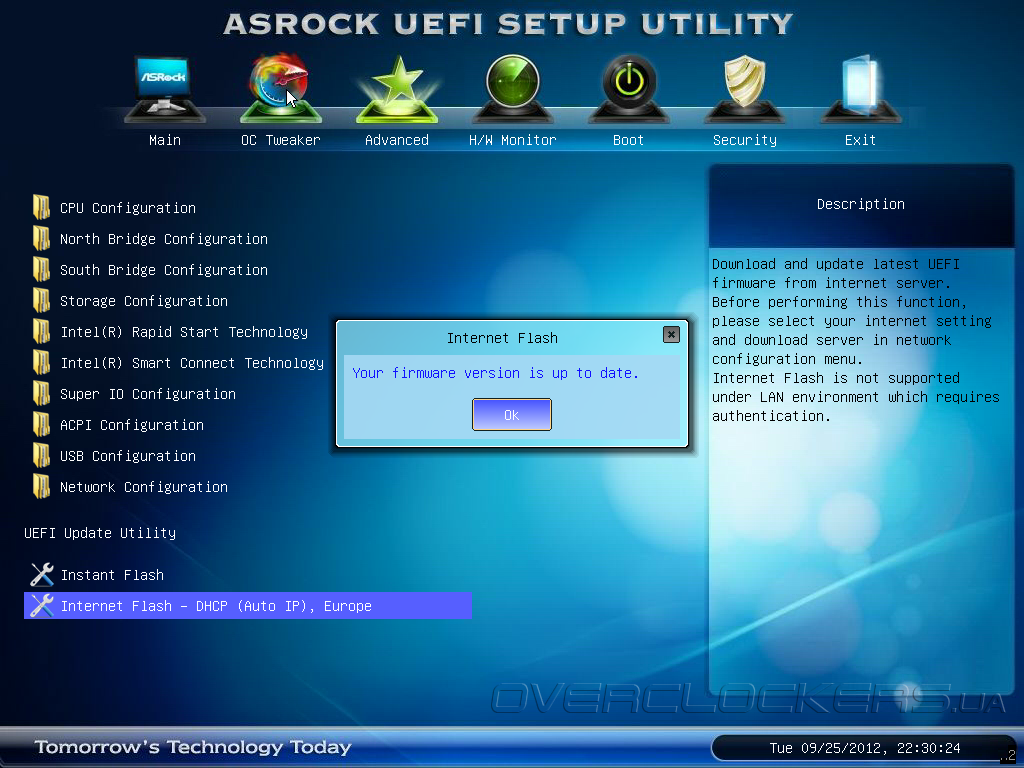Open CPU Configuration submenu
The image size is (1024, 768).
tap(128, 208)
